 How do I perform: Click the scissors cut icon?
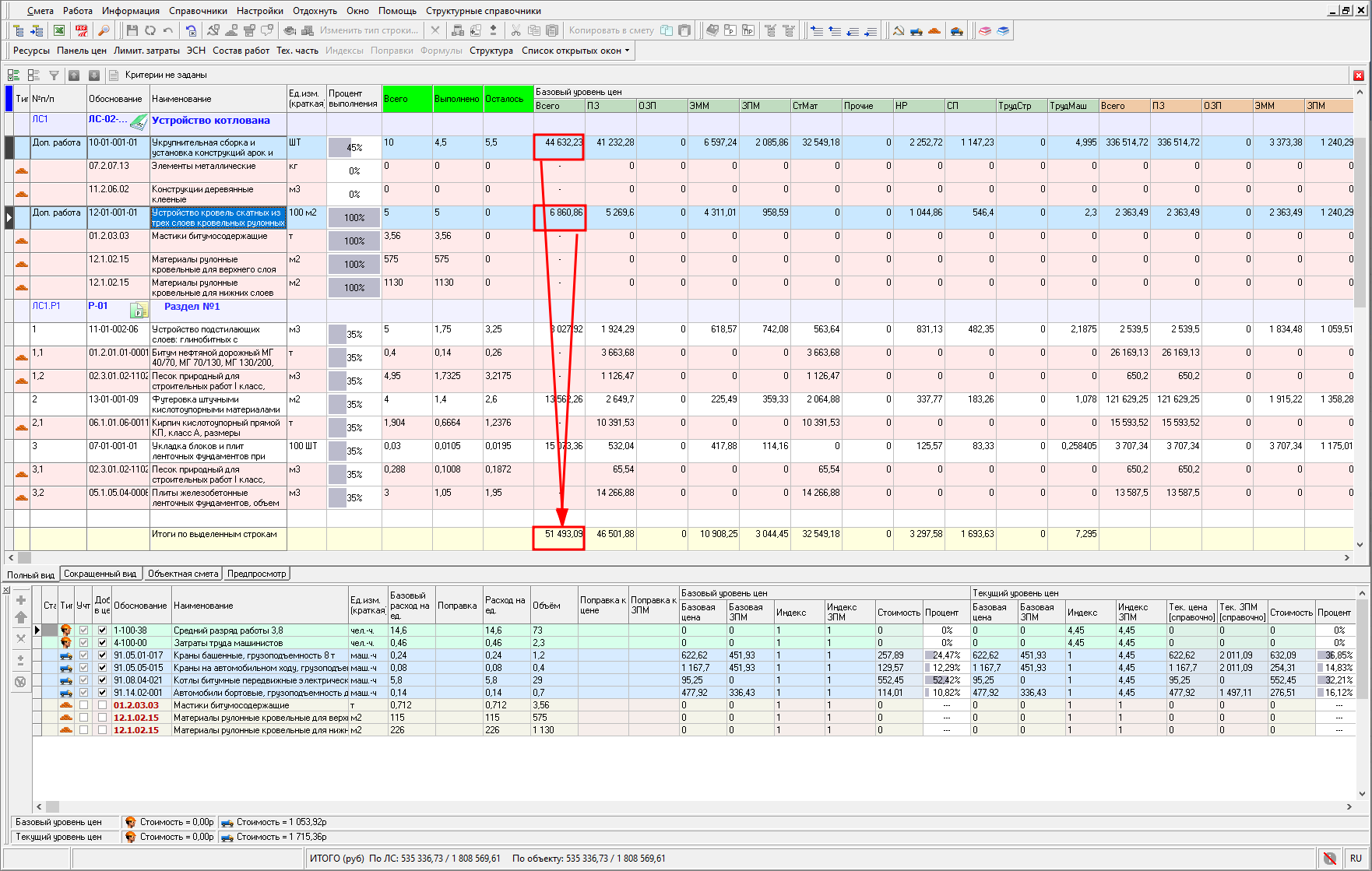coord(515,30)
